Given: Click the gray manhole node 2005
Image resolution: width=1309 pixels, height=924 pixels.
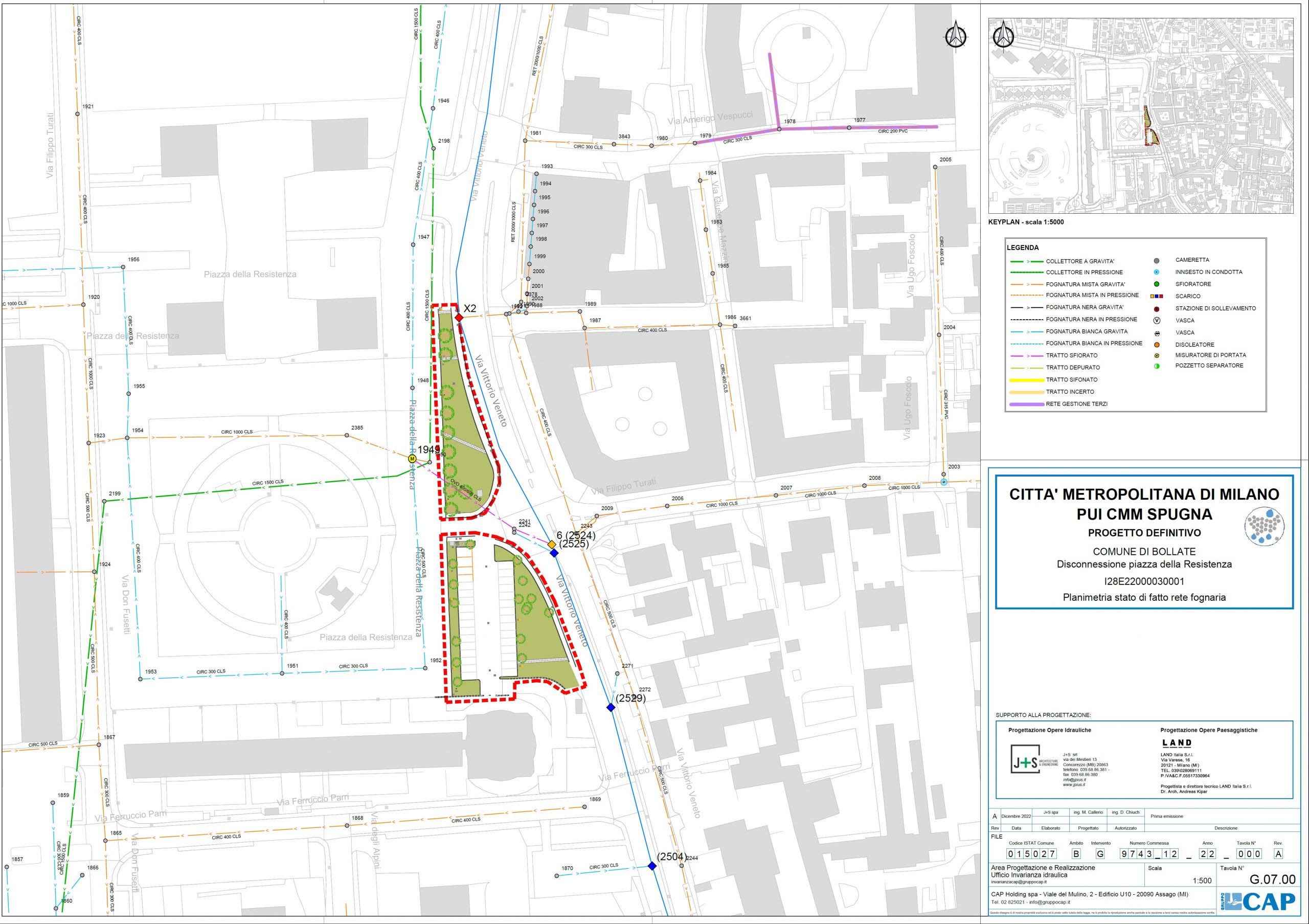Looking at the screenshot, I should pyautogui.click(x=936, y=167).
